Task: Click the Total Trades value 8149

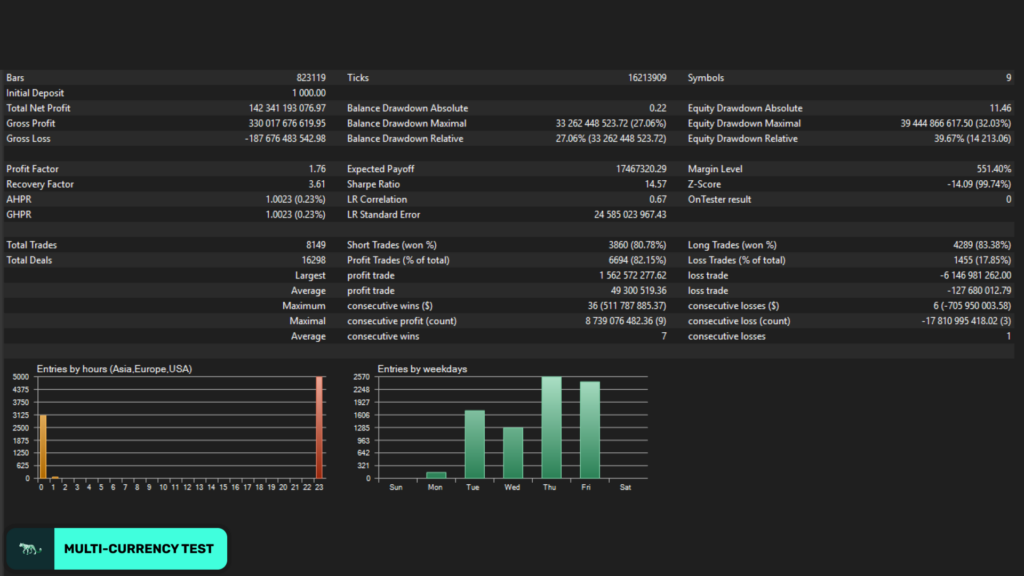Action: (316, 245)
